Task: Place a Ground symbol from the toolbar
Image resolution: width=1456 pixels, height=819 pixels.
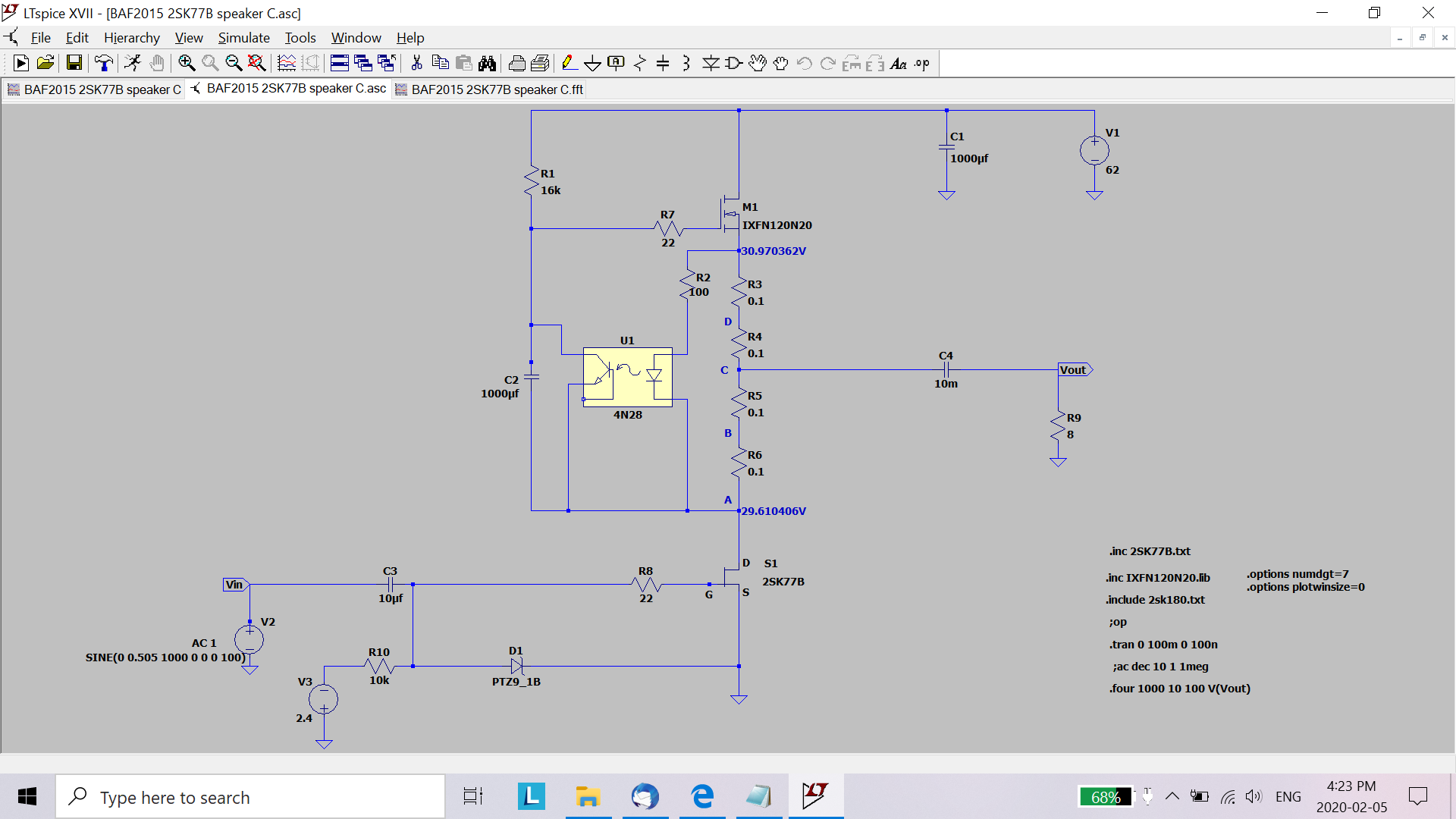Action: (593, 64)
